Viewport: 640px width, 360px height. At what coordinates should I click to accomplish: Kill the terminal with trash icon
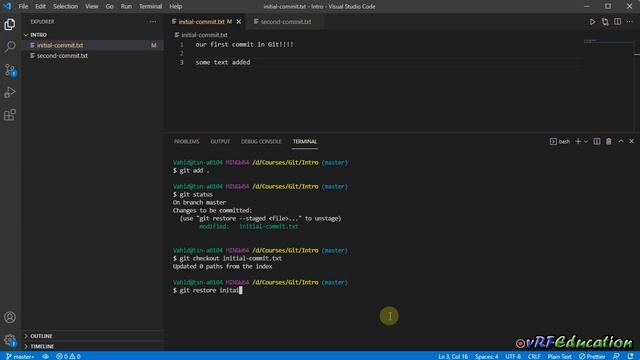pyautogui.click(x=609, y=141)
